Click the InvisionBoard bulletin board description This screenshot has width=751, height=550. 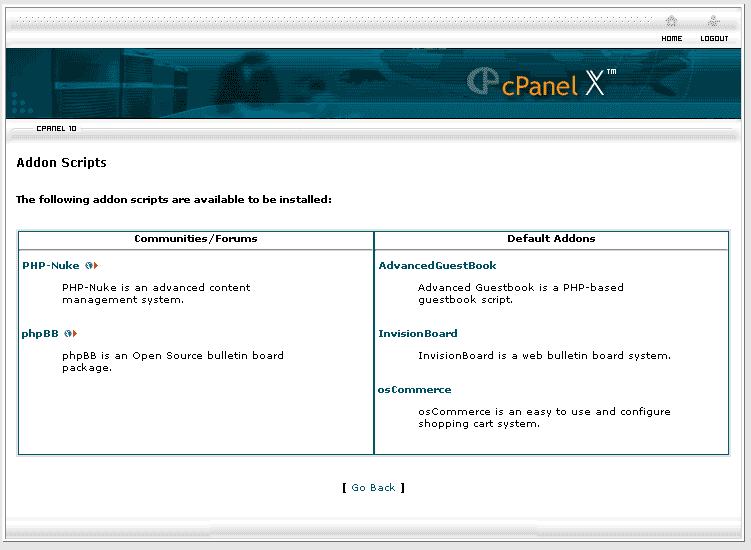click(544, 356)
